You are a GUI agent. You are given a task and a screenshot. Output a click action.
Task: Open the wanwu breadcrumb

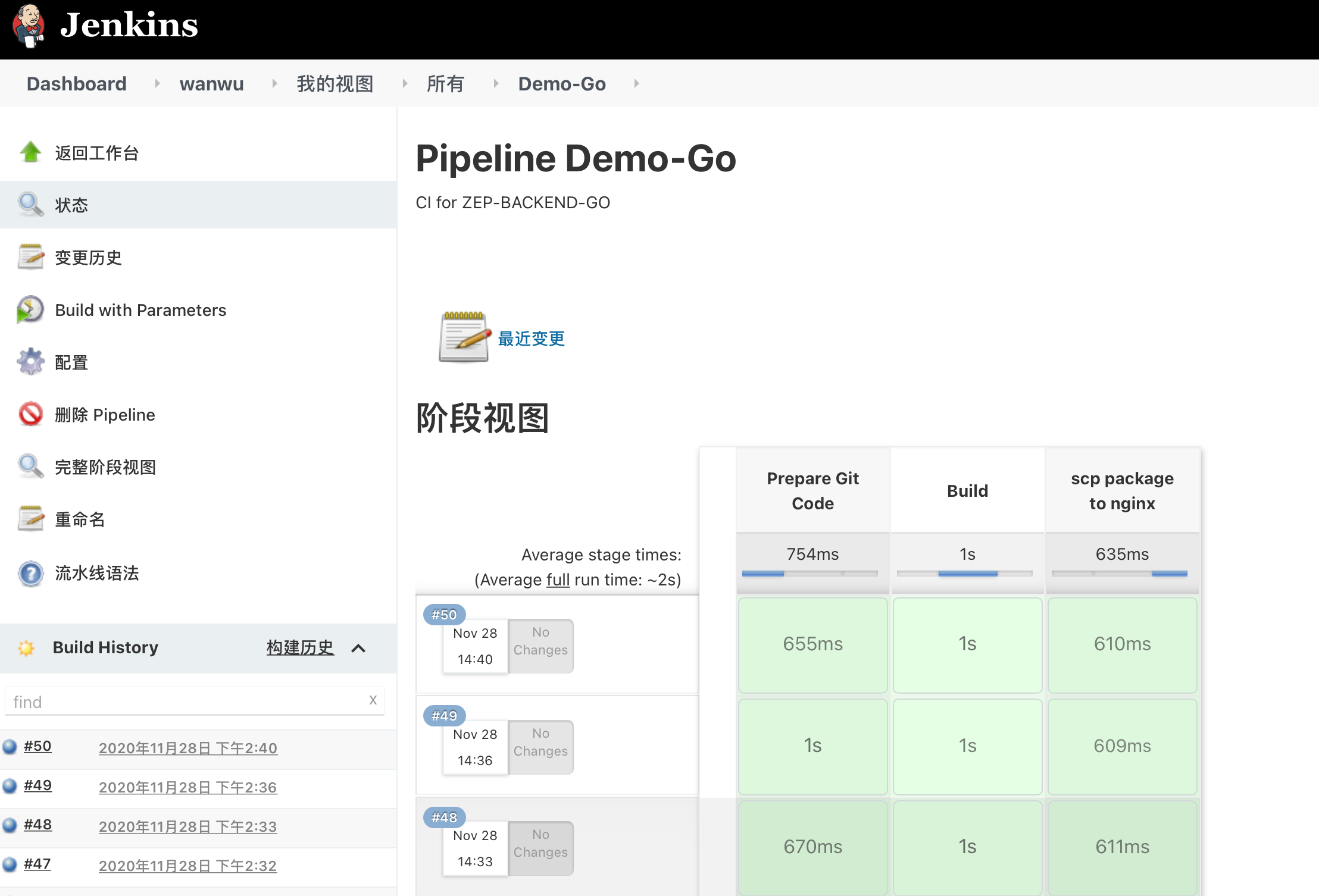[212, 83]
